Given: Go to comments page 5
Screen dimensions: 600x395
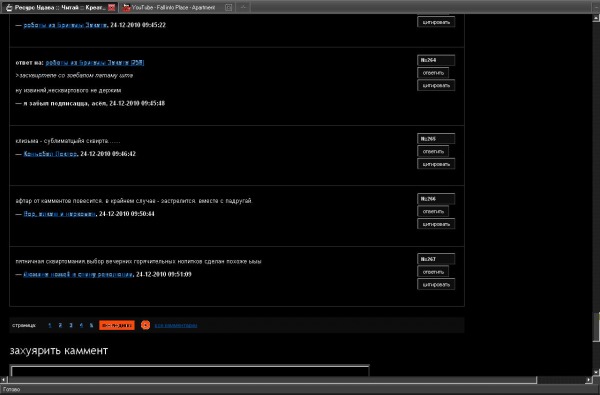Looking at the screenshot, I should point(91,325).
